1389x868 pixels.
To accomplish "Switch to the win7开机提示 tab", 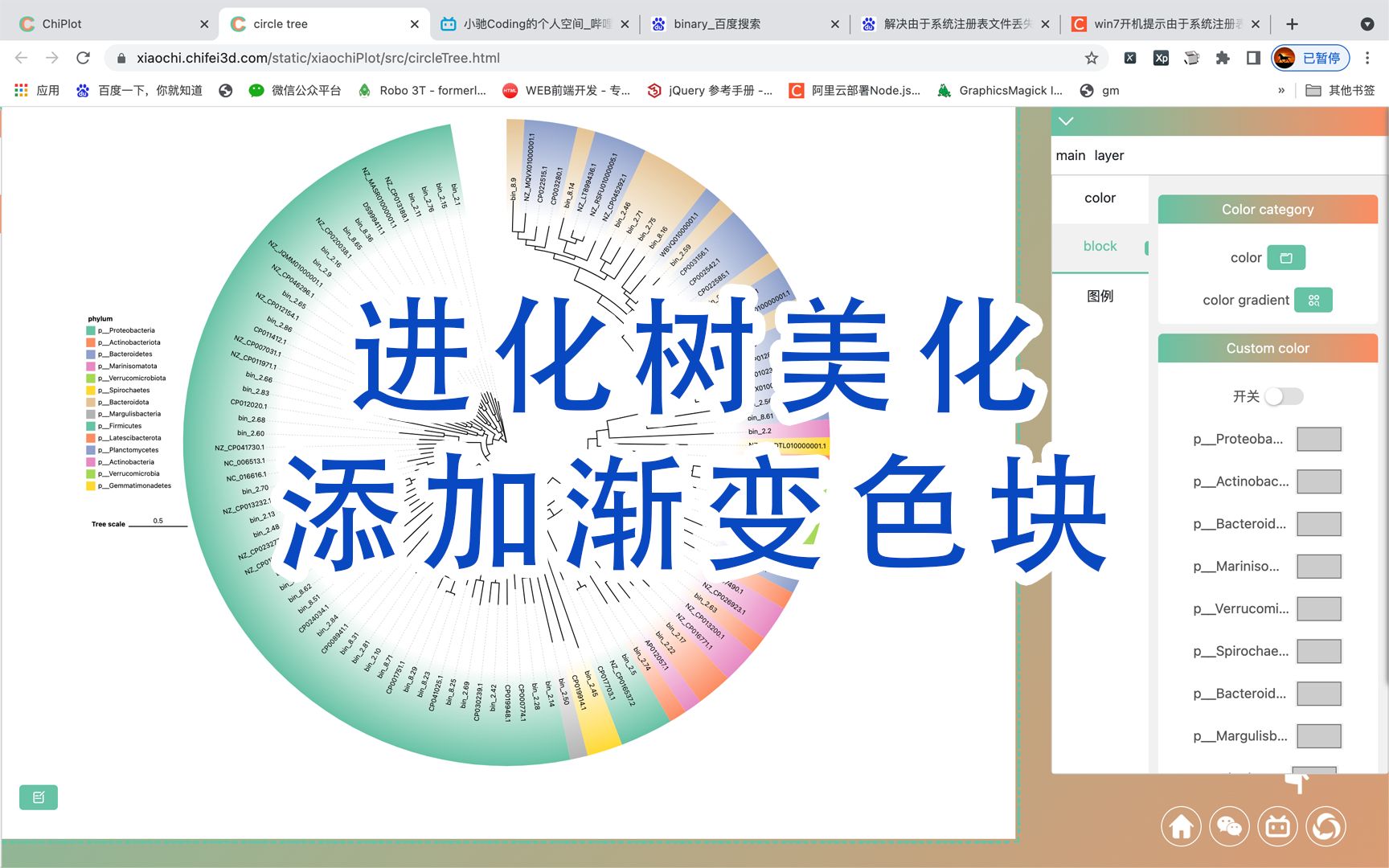I will click(1166, 24).
